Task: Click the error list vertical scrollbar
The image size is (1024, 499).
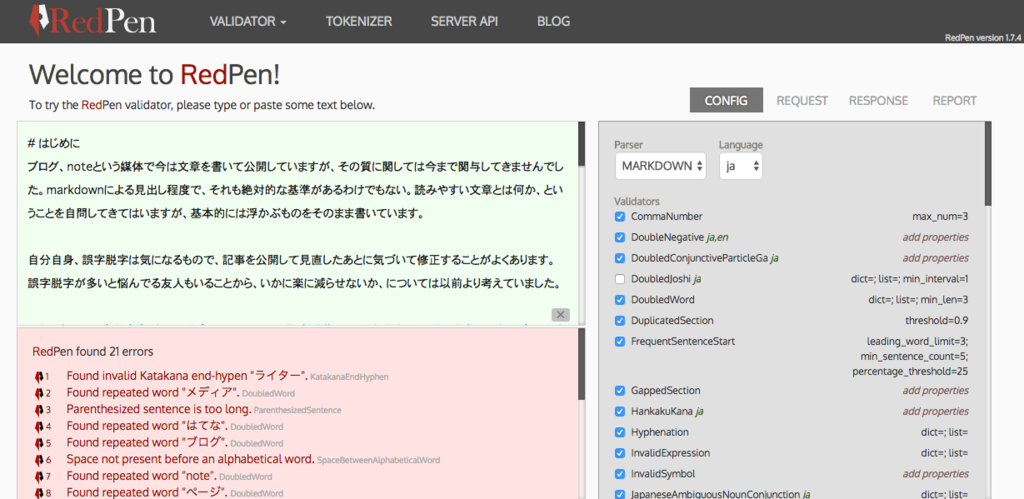Action: pyautogui.click(x=582, y=364)
